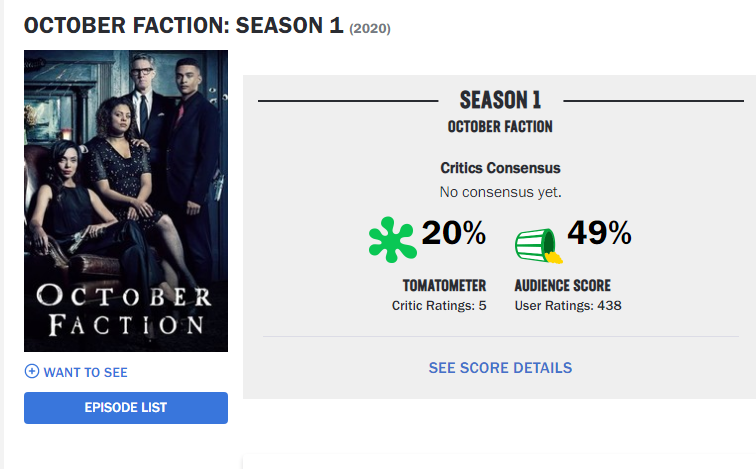Click the User Ratings: 438 text
Viewport: 756px width, 469px height.
[568, 305]
